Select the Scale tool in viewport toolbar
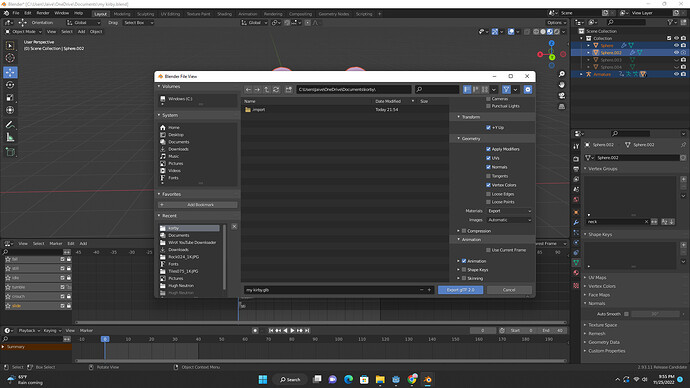The height and width of the screenshot is (388, 690). tap(10, 98)
